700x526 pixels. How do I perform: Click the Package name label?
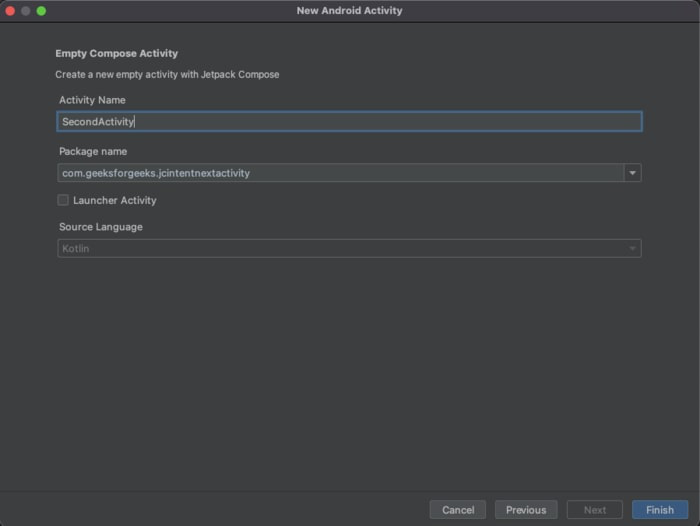point(93,151)
